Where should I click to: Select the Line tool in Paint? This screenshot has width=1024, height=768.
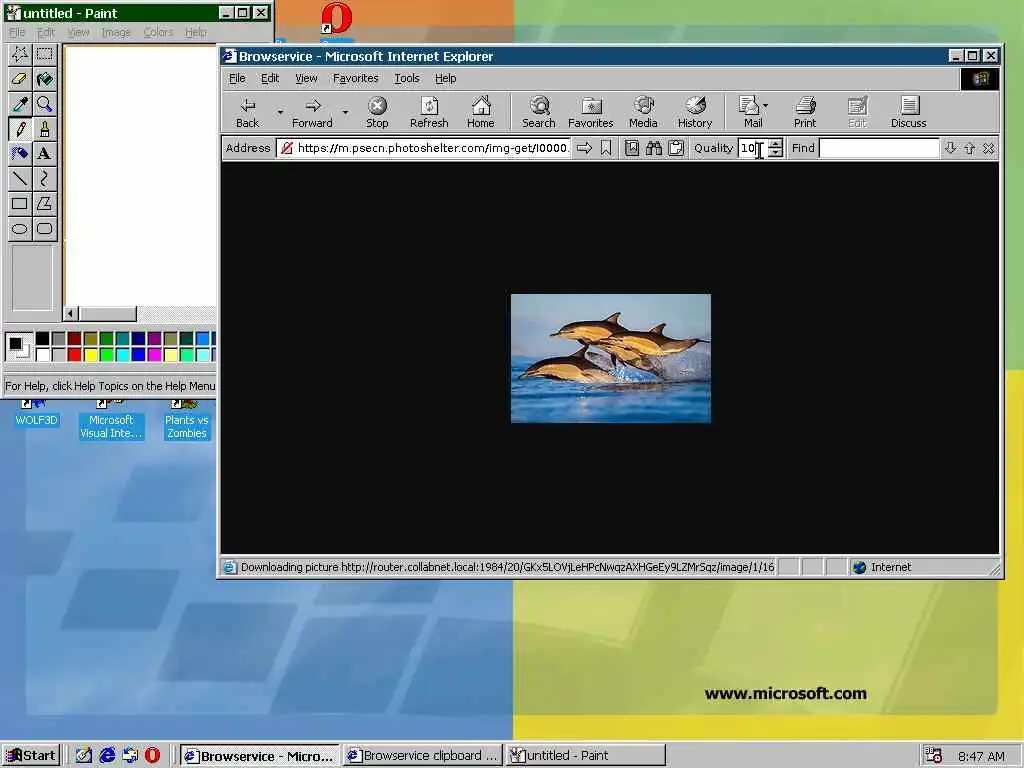click(20, 178)
